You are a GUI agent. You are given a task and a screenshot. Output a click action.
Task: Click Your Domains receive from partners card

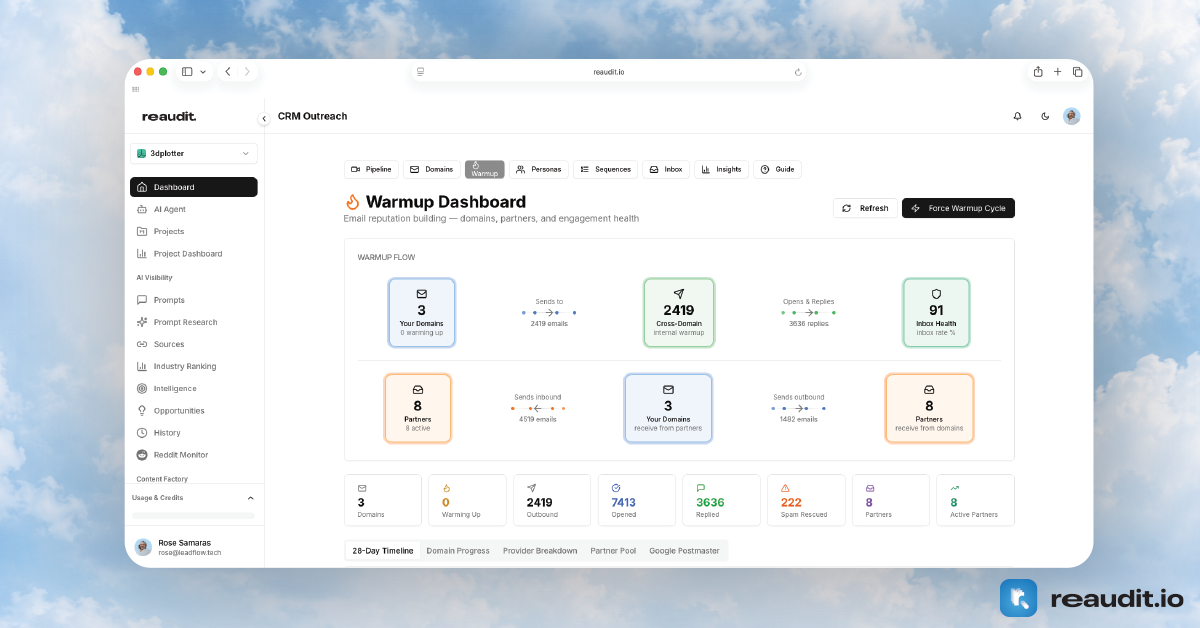[668, 408]
